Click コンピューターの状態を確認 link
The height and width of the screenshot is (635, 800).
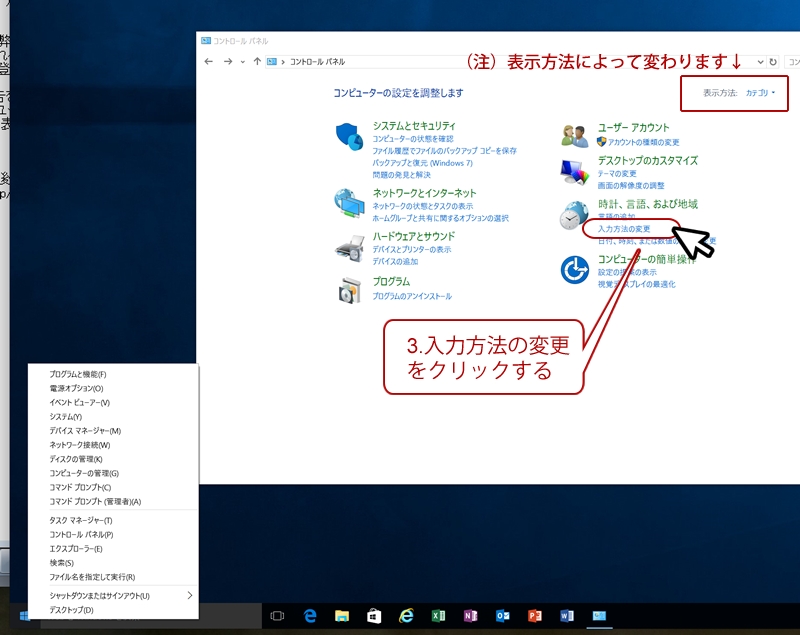(x=413, y=139)
